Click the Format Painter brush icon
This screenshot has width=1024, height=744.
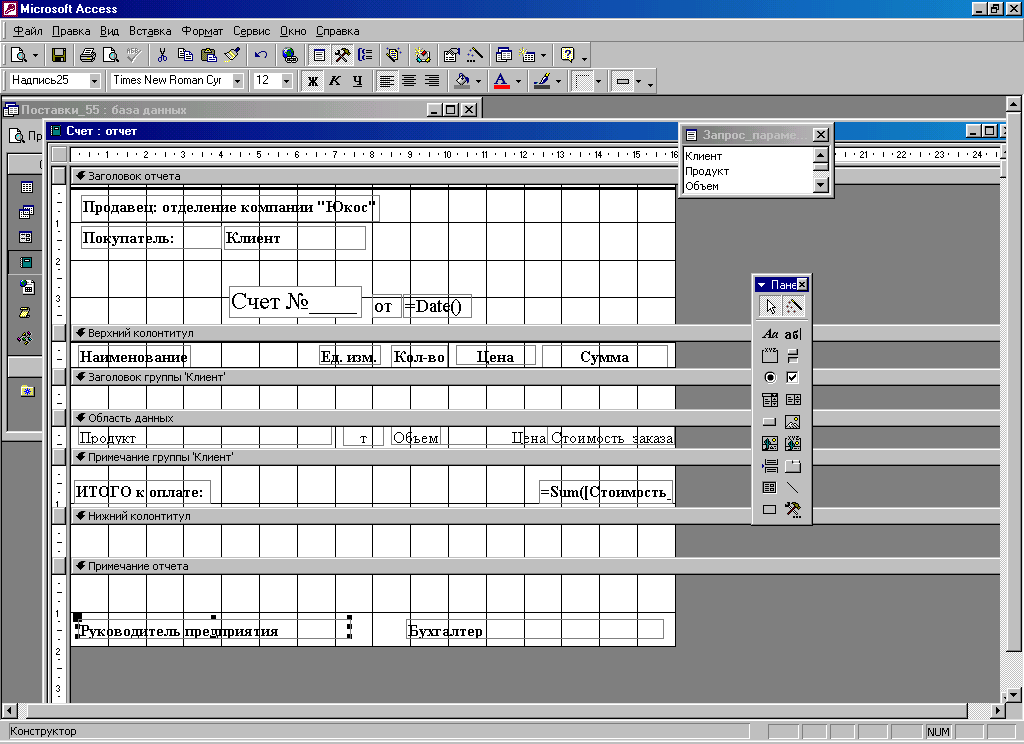coord(232,55)
